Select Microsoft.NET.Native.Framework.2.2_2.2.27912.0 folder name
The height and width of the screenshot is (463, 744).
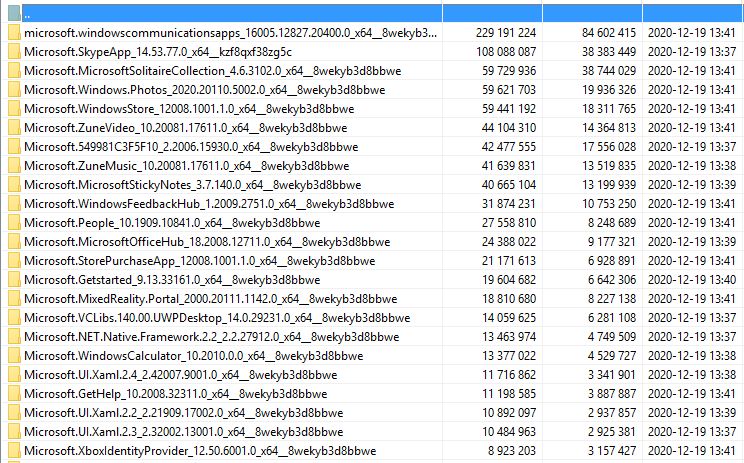[x=212, y=337]
